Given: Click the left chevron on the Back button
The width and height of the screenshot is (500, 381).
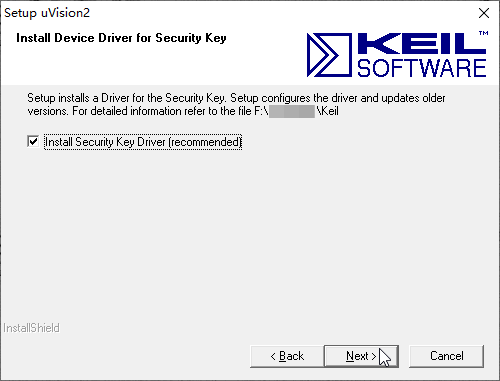Looking at the screenshot, I should 273,357.
